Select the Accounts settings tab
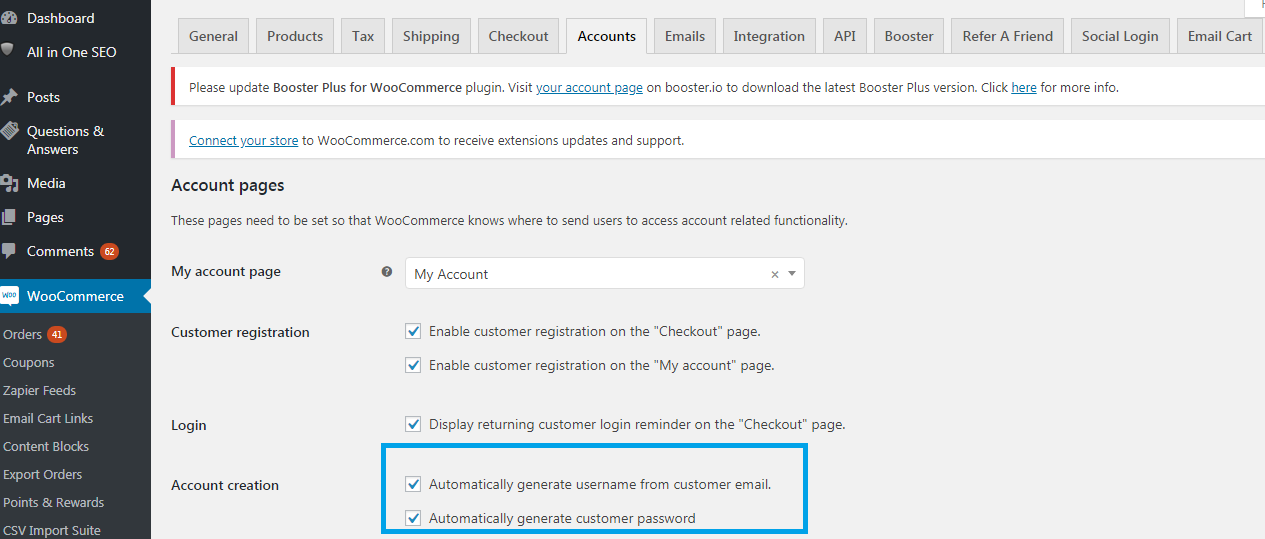 click(x=606, y=36)
